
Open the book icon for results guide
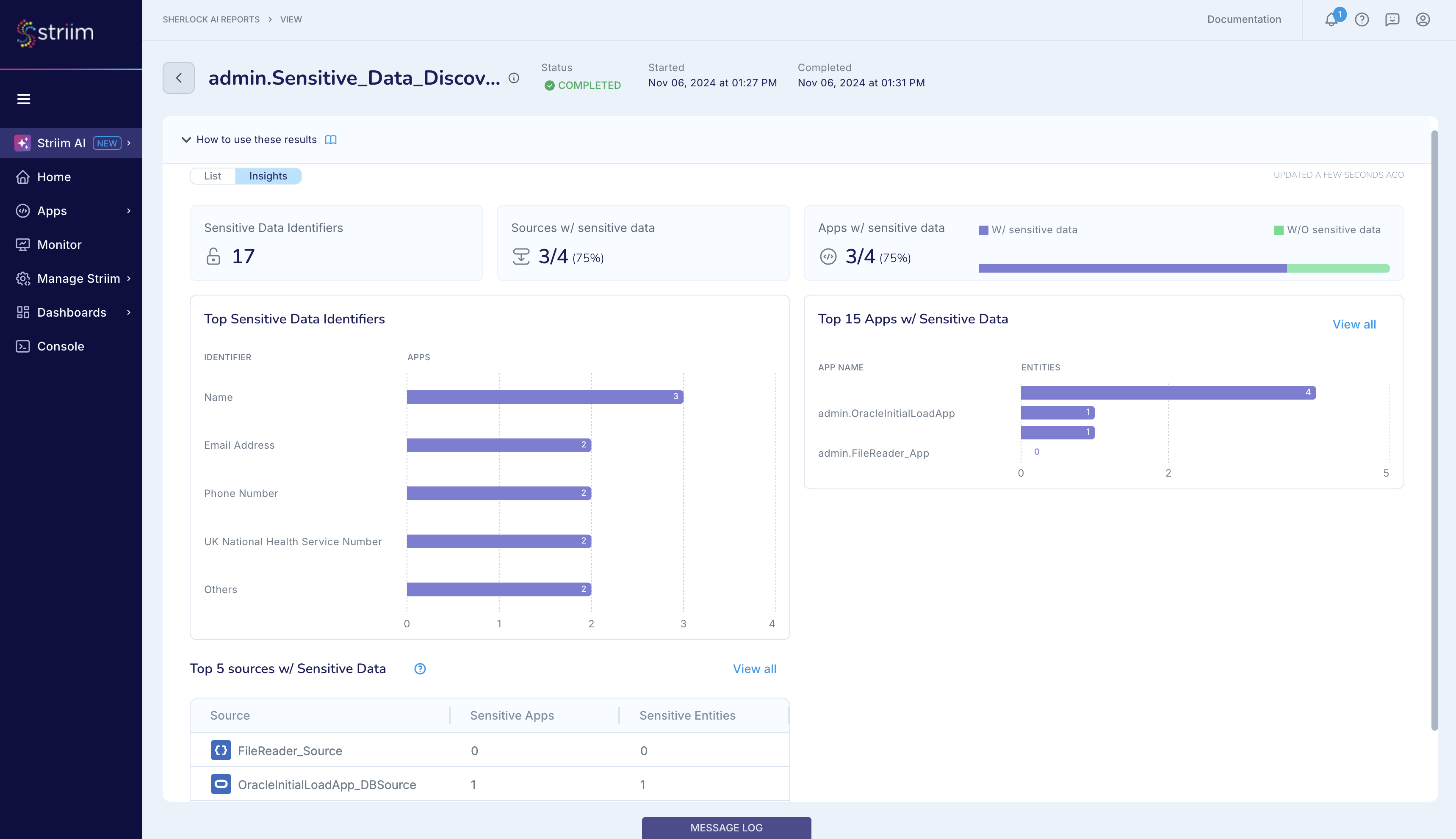coord(330,140)
